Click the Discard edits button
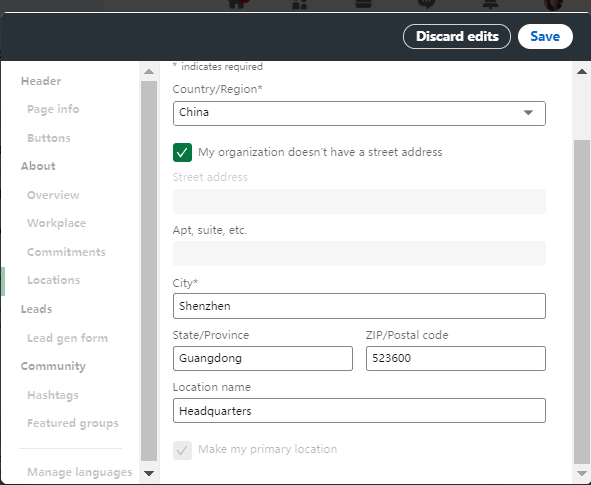Image resolution: width=591 pixels, height=485 pixels. (x=457, y=37)
